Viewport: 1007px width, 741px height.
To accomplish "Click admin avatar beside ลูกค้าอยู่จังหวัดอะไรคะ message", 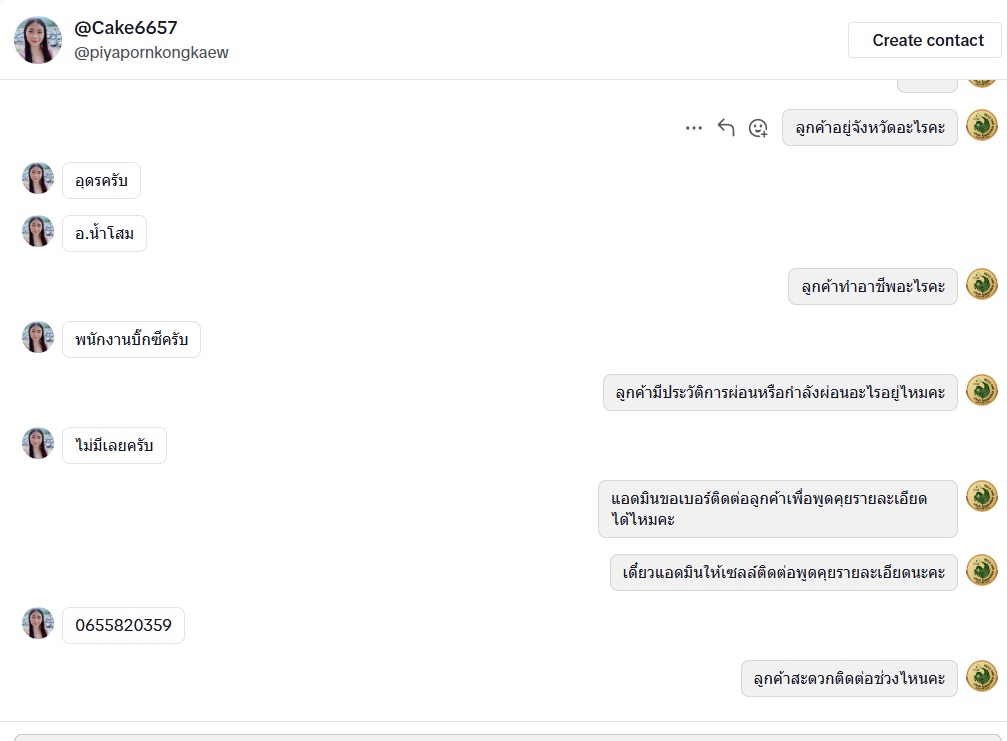I will click(x=982, y=126).
